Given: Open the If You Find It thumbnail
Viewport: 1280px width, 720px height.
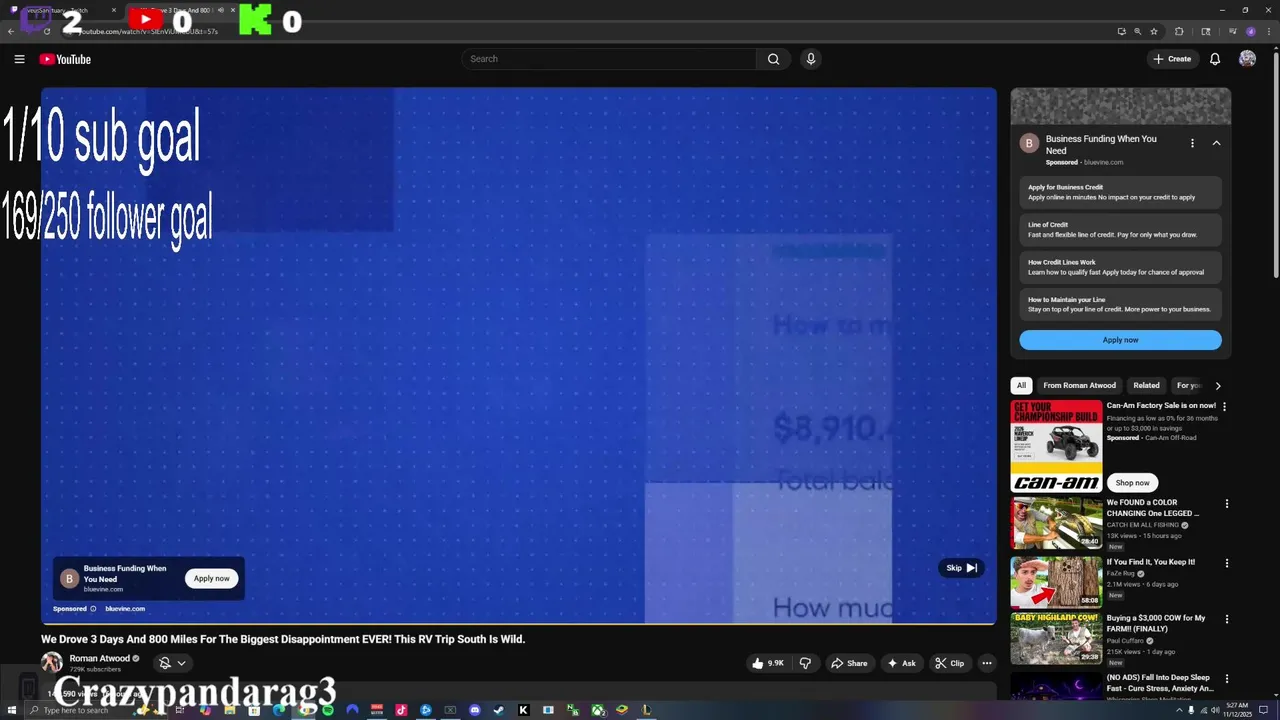Looking at the screenshot, I should 1056,581.
